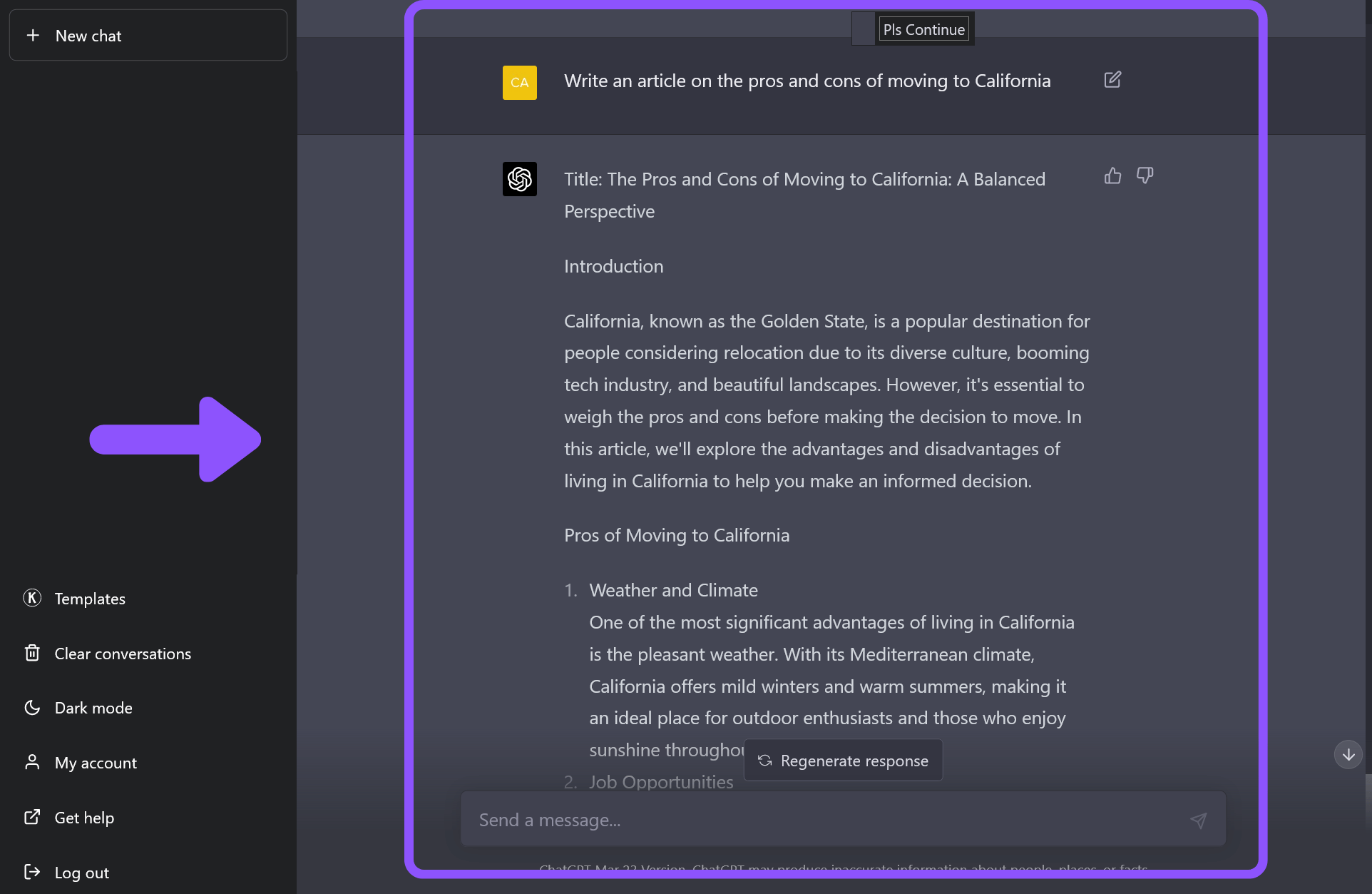Click the new chat plus icon
1372x894 pixels.
click(32, 35)
